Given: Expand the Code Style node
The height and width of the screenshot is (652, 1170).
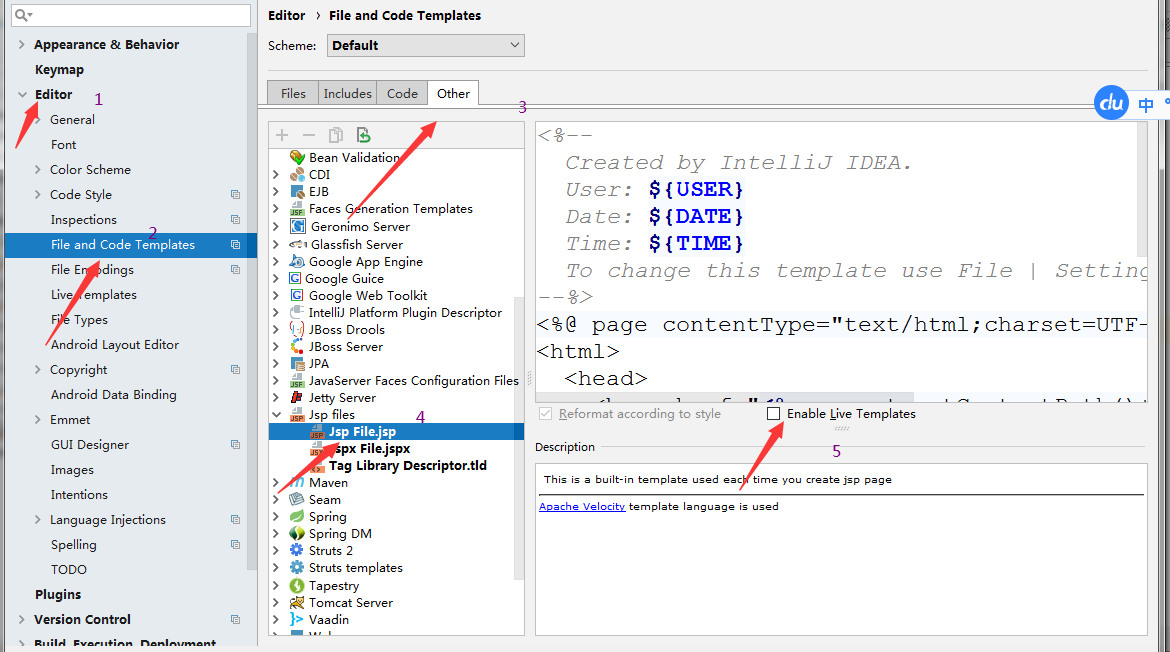Looking at the screenshot, I should pyautogui.click(x=37, y=195).
